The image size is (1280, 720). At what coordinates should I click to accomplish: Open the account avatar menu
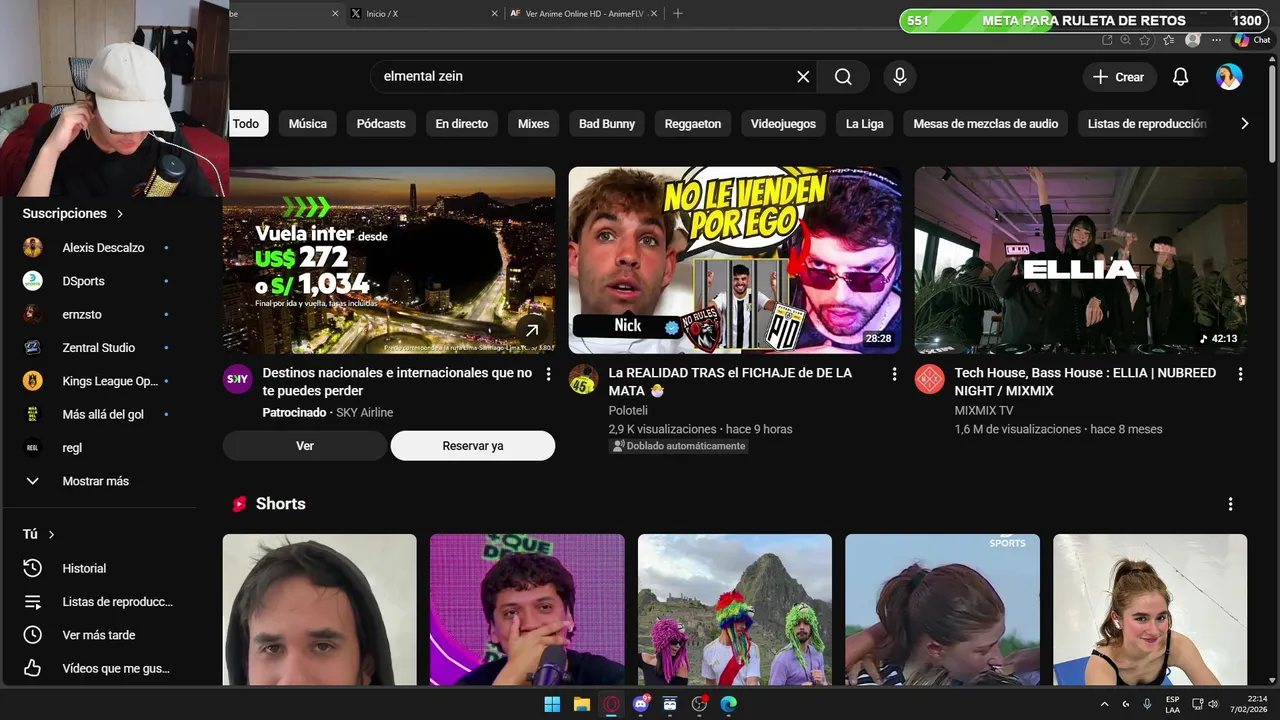[1229, 77]
